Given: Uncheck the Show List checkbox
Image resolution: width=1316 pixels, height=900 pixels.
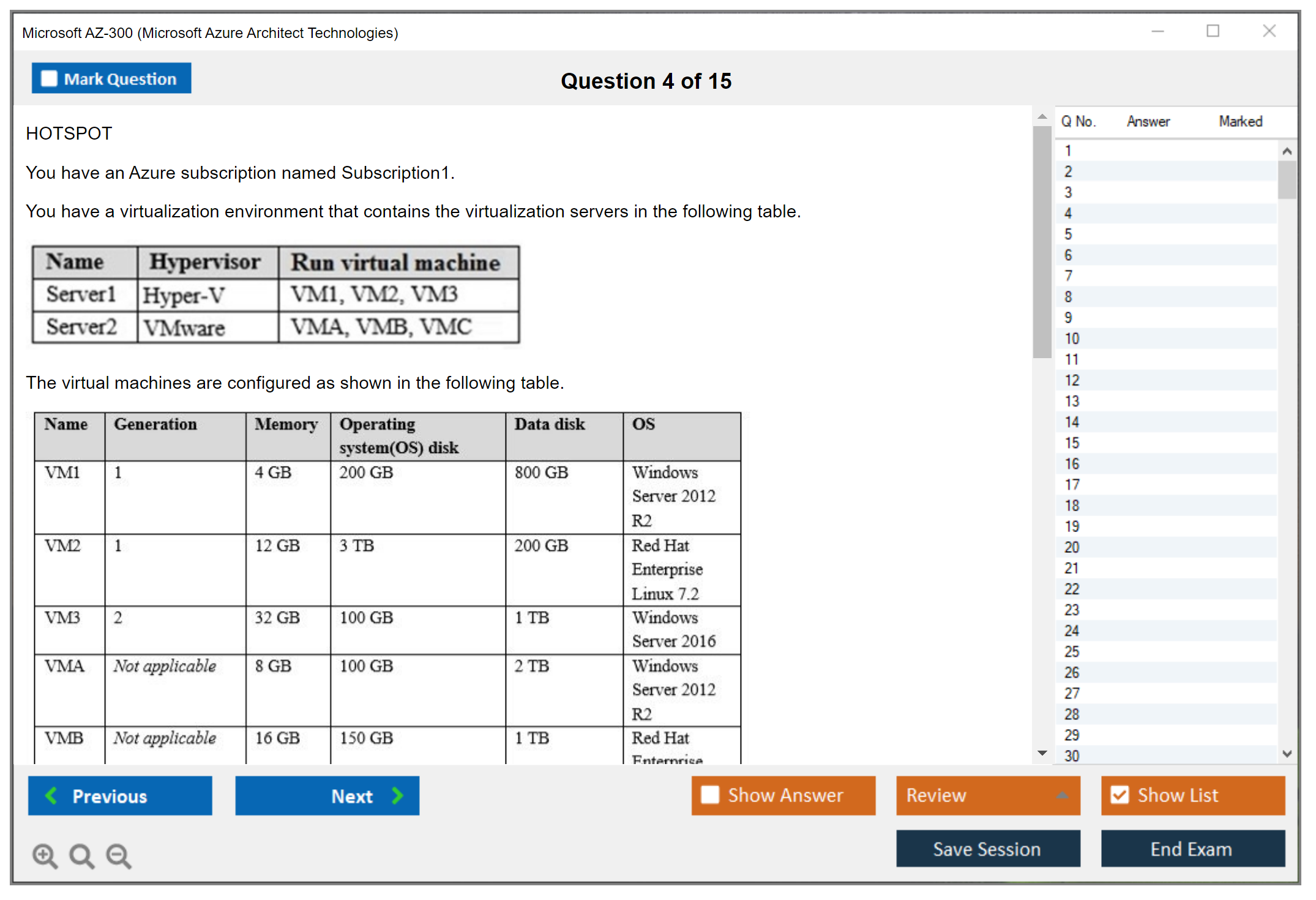Looking at the screenshot, I should (1120, 795).
